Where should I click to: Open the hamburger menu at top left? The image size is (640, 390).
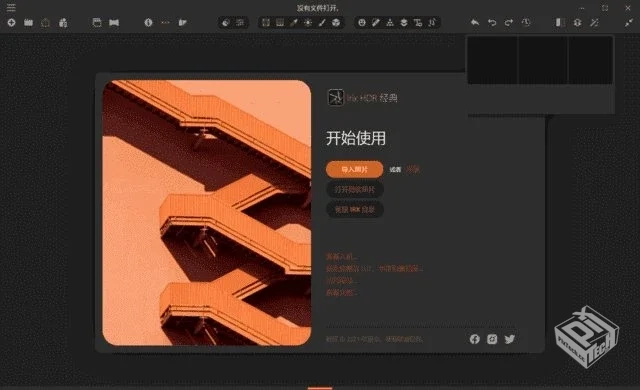(x=11, y=7)
